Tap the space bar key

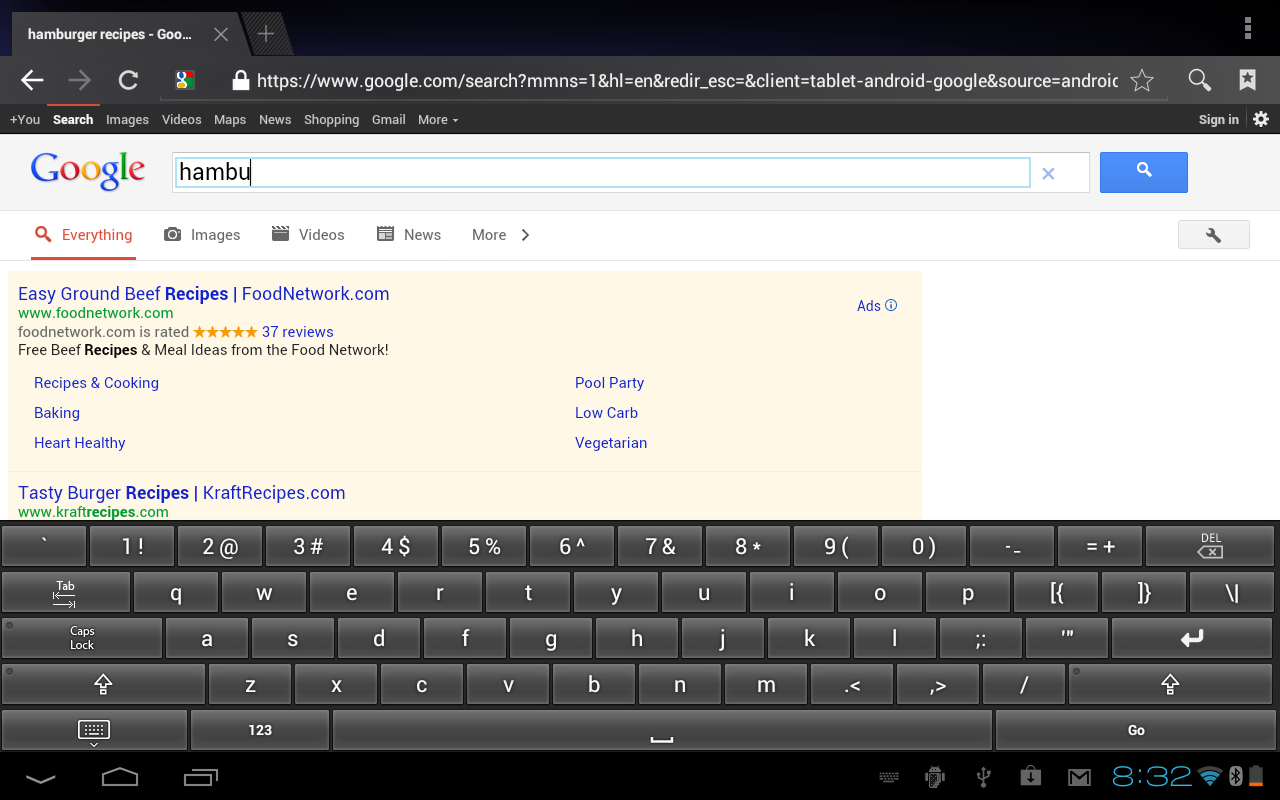point(662,730)
